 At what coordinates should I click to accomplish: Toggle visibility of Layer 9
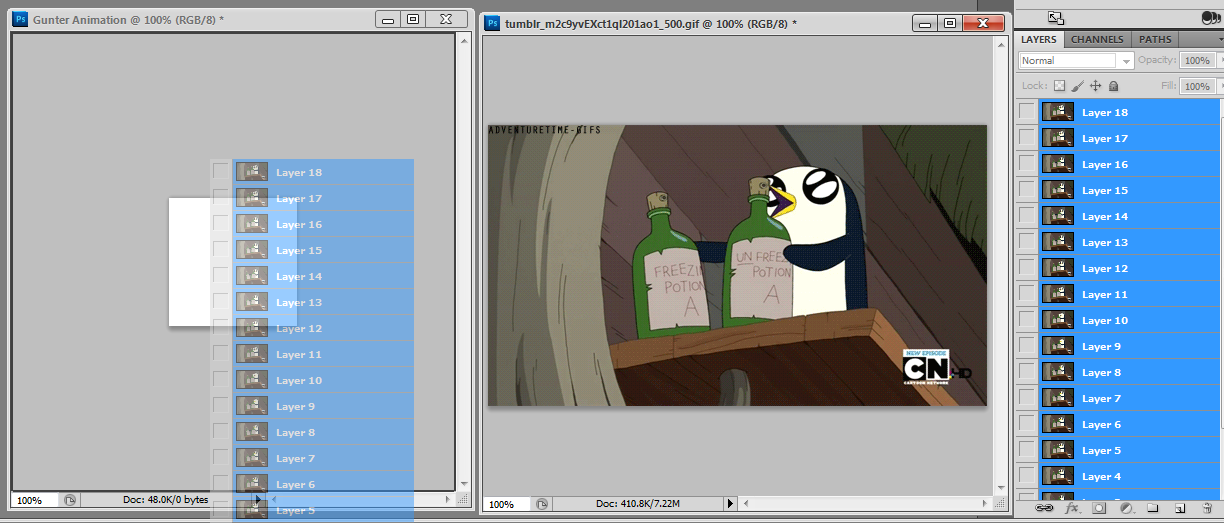[1027, 346]
